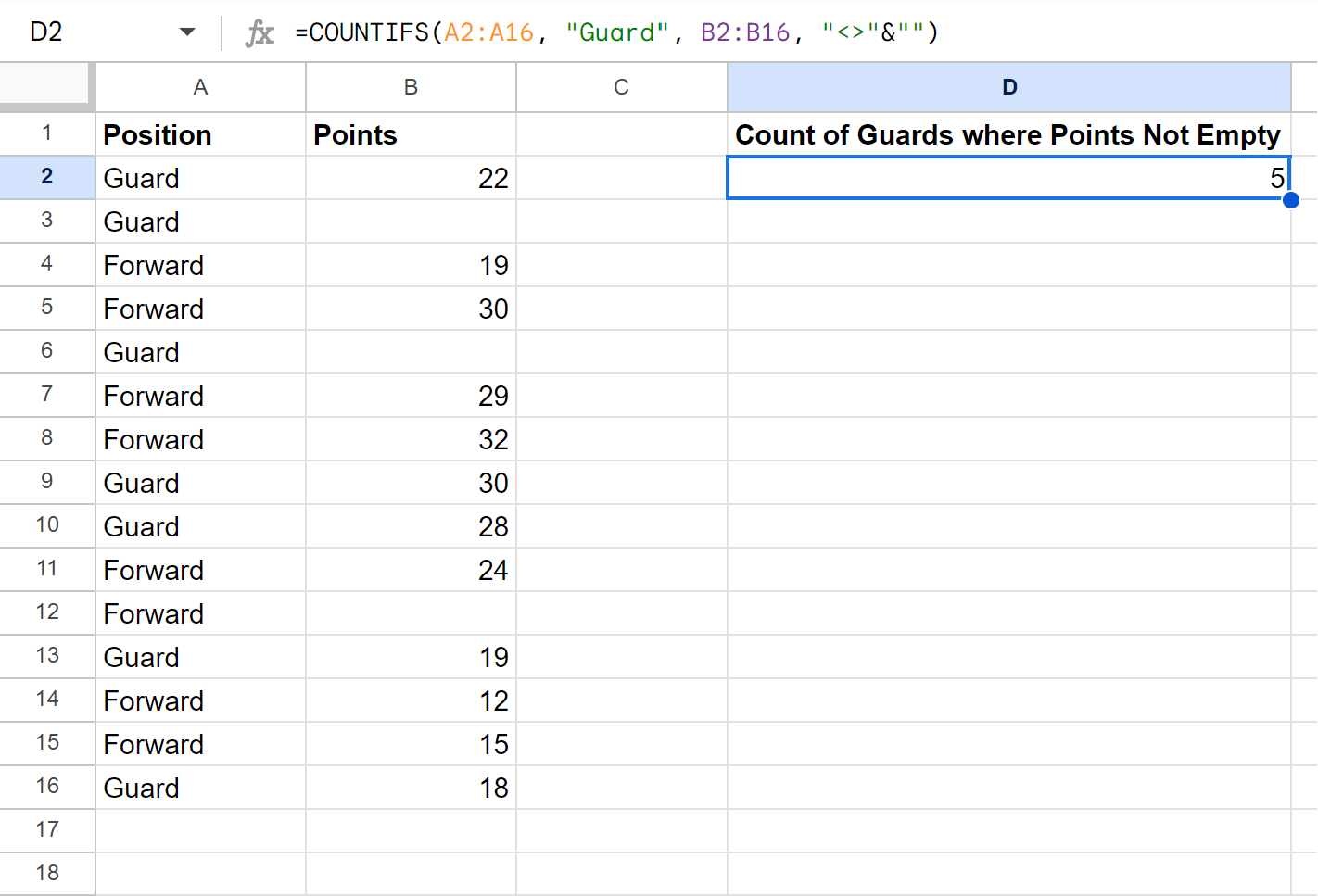
Task: Click the points value 22
Action: point(411,178)
